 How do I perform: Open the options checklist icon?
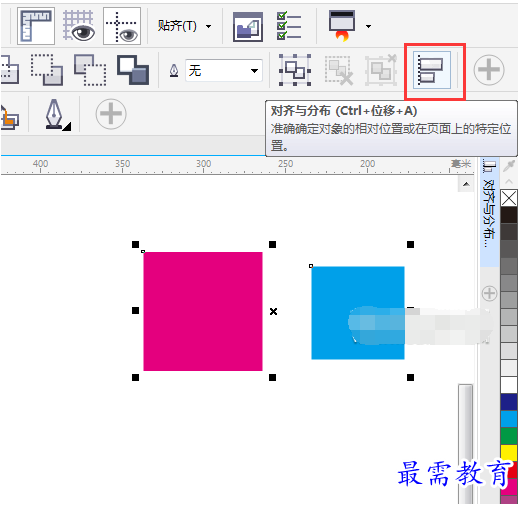coord(289,26)
